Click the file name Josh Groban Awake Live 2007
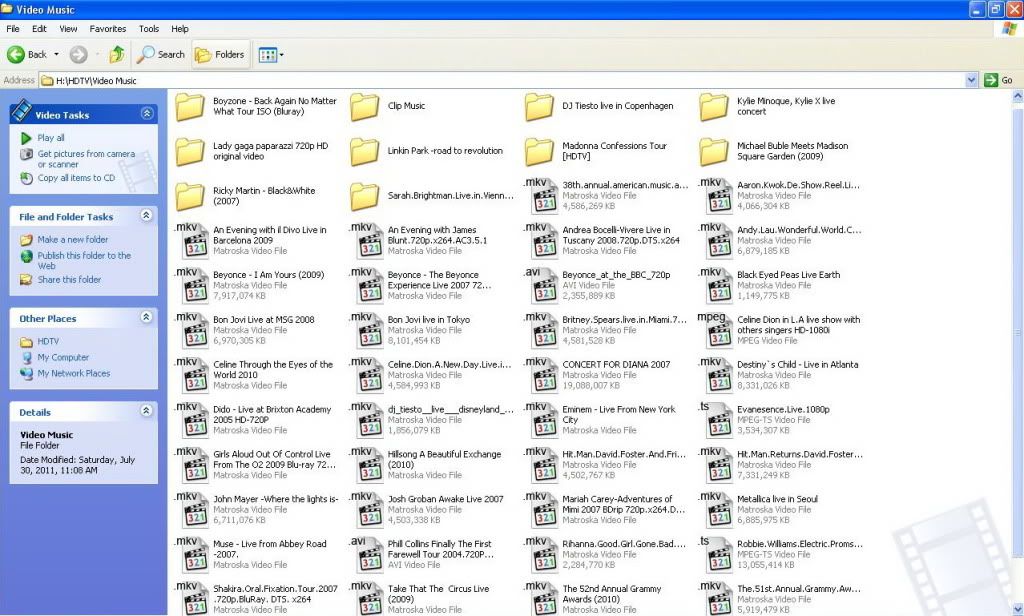 [x=445, y=499]
